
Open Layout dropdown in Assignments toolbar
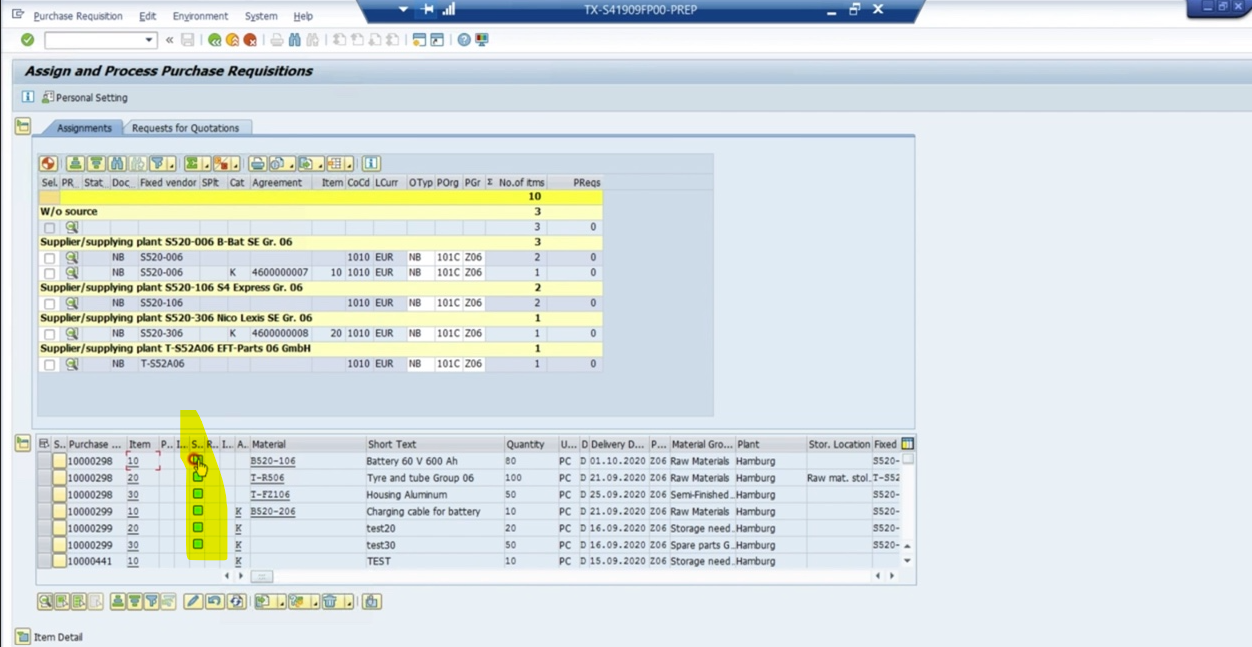pos(349,163)
